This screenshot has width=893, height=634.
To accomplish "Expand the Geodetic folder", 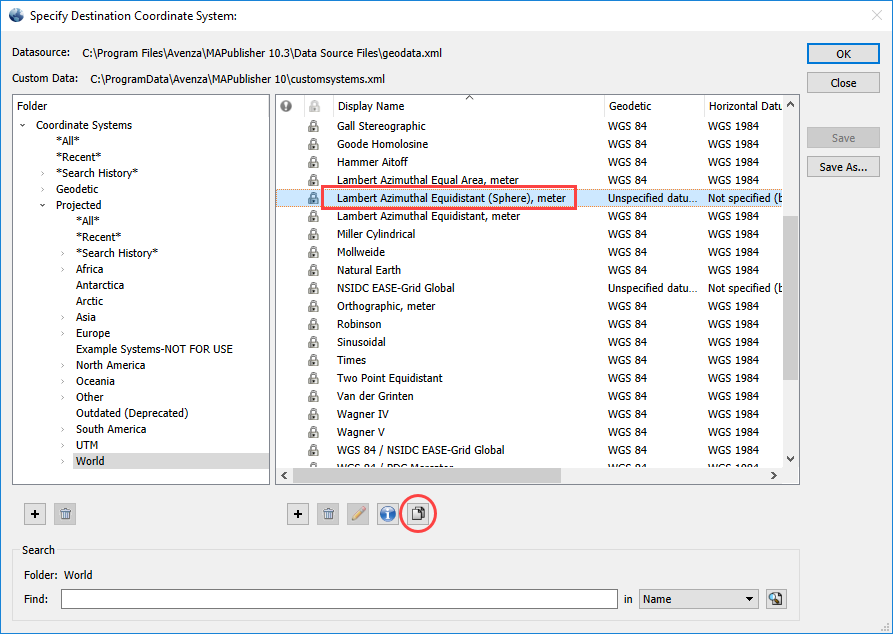I will point(43,189).
